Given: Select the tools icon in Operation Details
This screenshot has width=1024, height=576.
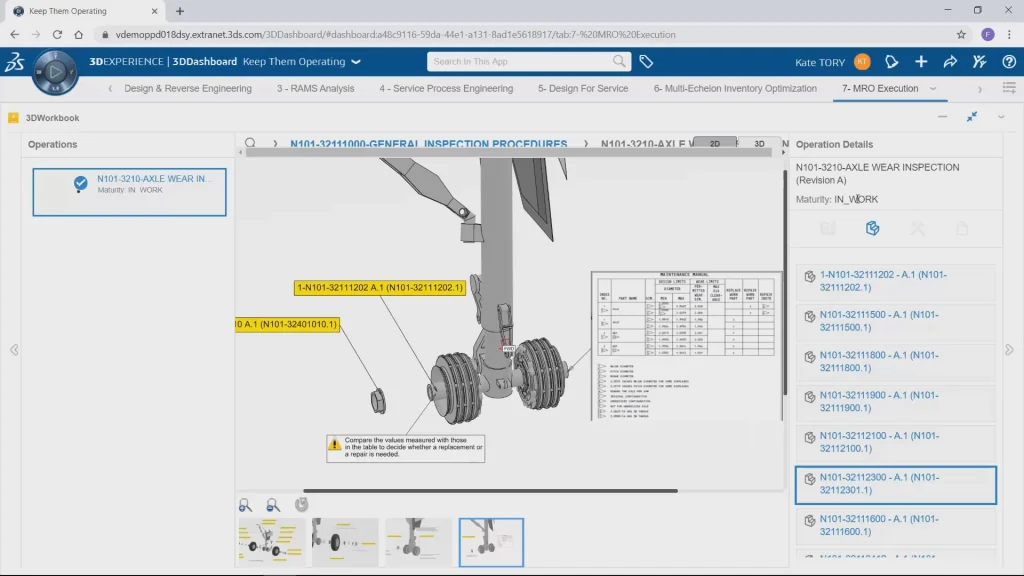Looking at the screenshot, I should [917, 229].
